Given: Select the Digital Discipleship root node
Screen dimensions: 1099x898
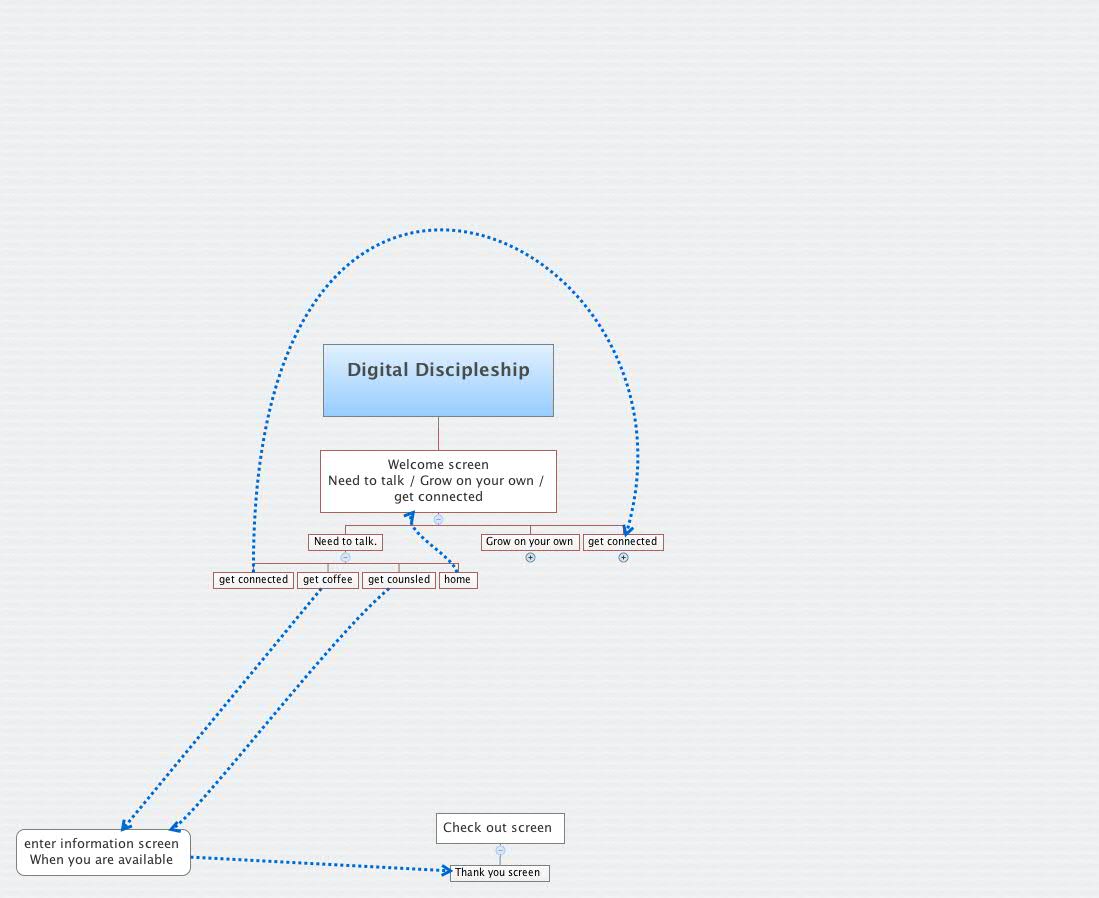Looking at the screenshot, I should click(x=438, y=380).
